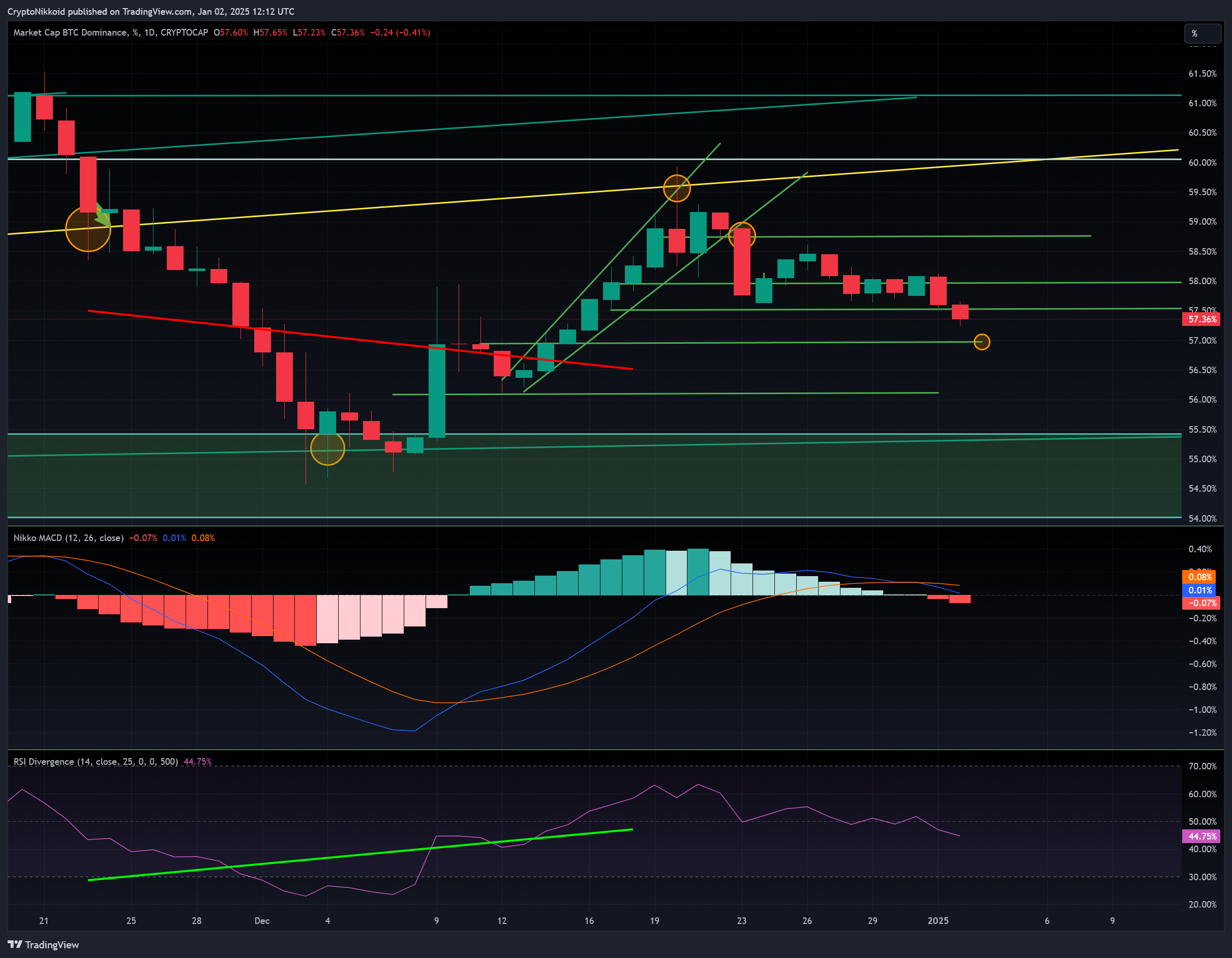
Task: Click the 21 date label on time axis
Action: (x=44, y=921)
